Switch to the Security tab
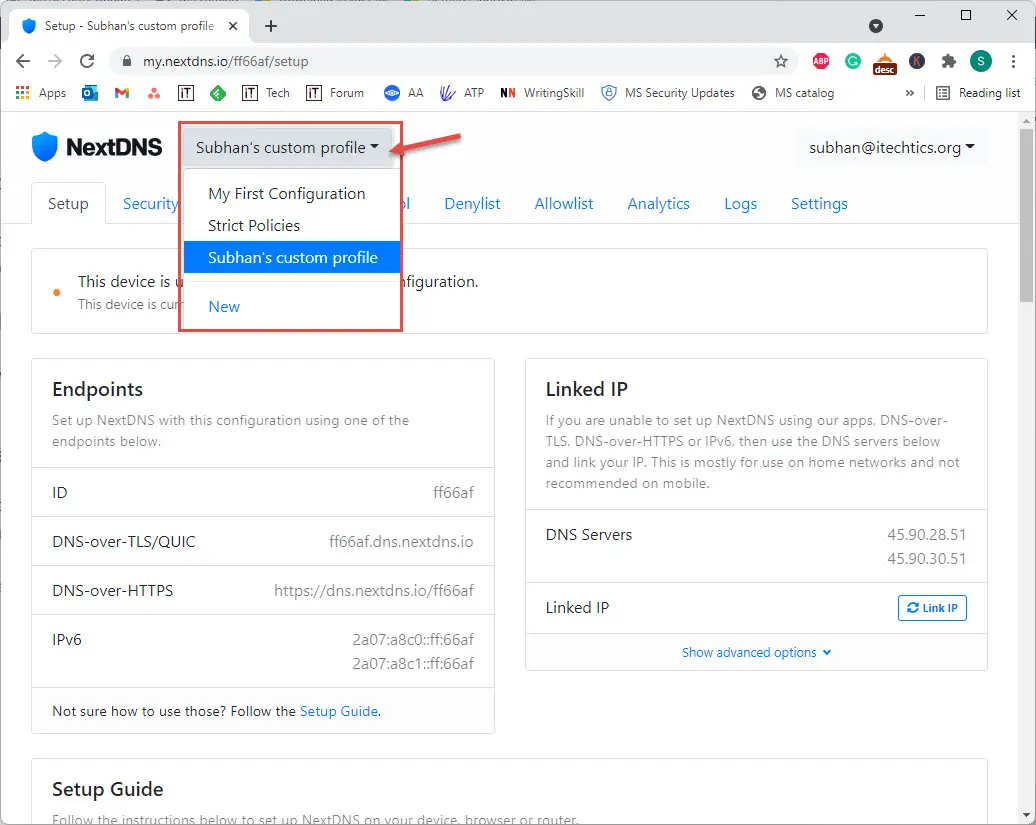 pyautogui.click(x=150, y=203)
